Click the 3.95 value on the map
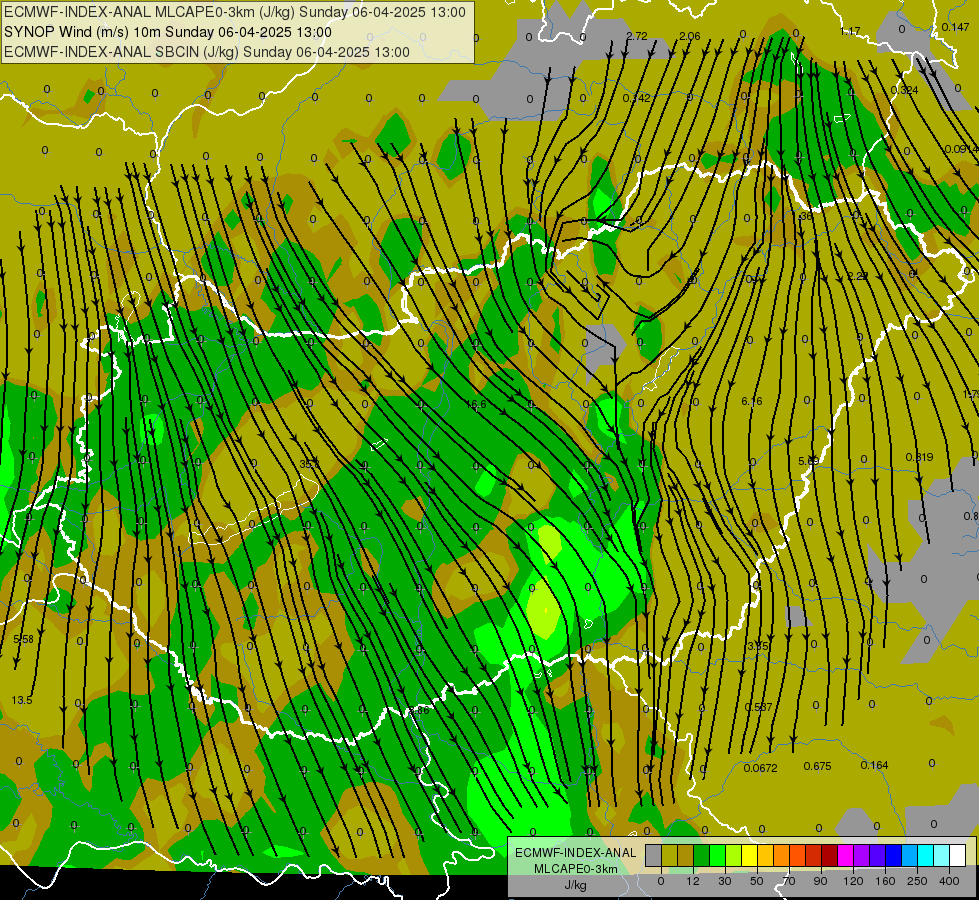Viewport: 979px width, 900px height. point(758,646)
